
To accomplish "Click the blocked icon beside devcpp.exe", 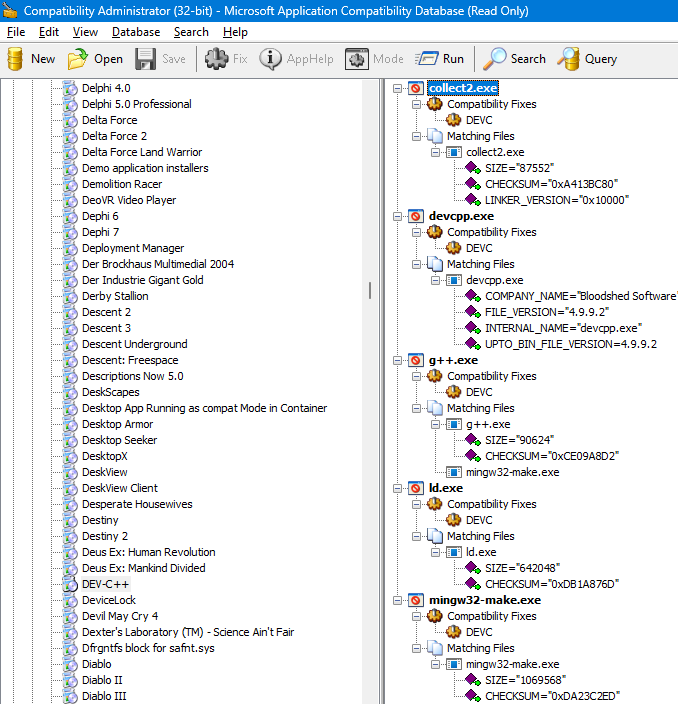I will 416,216.
